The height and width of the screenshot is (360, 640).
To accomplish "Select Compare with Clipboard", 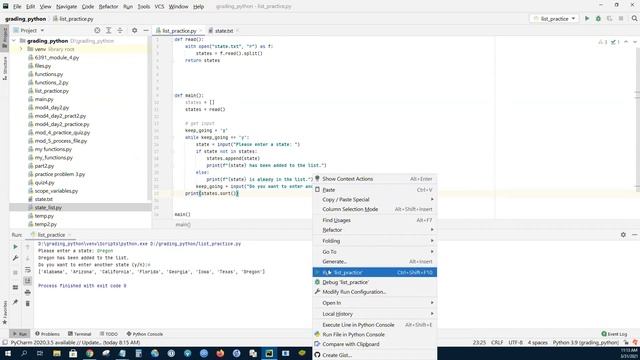I will tap(375, 344).
